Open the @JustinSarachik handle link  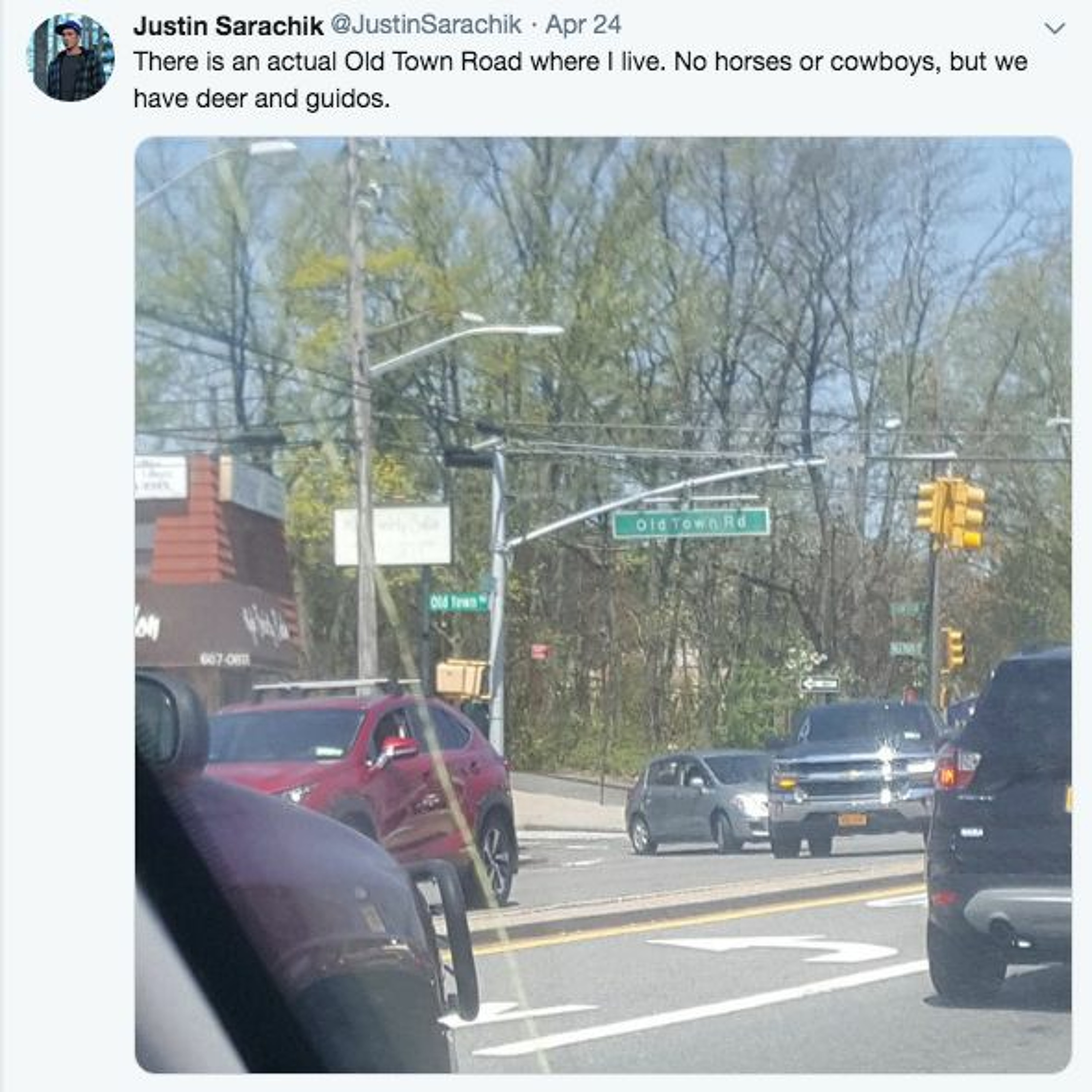425,25
